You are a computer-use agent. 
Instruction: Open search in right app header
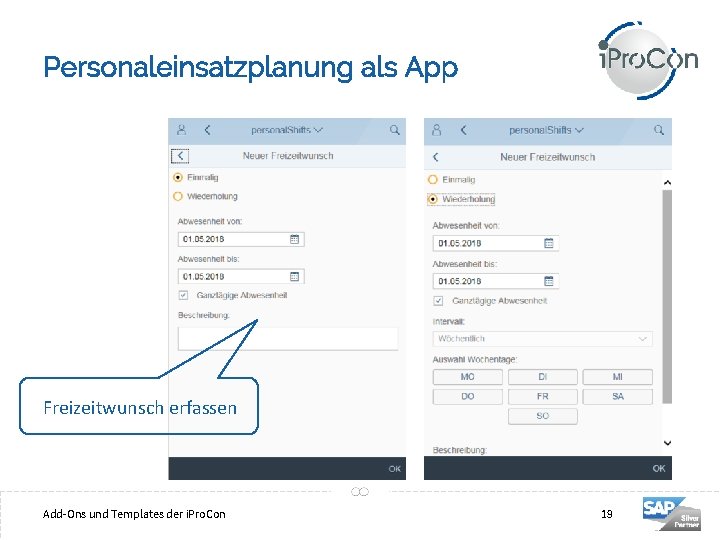(x=659, y=130)
